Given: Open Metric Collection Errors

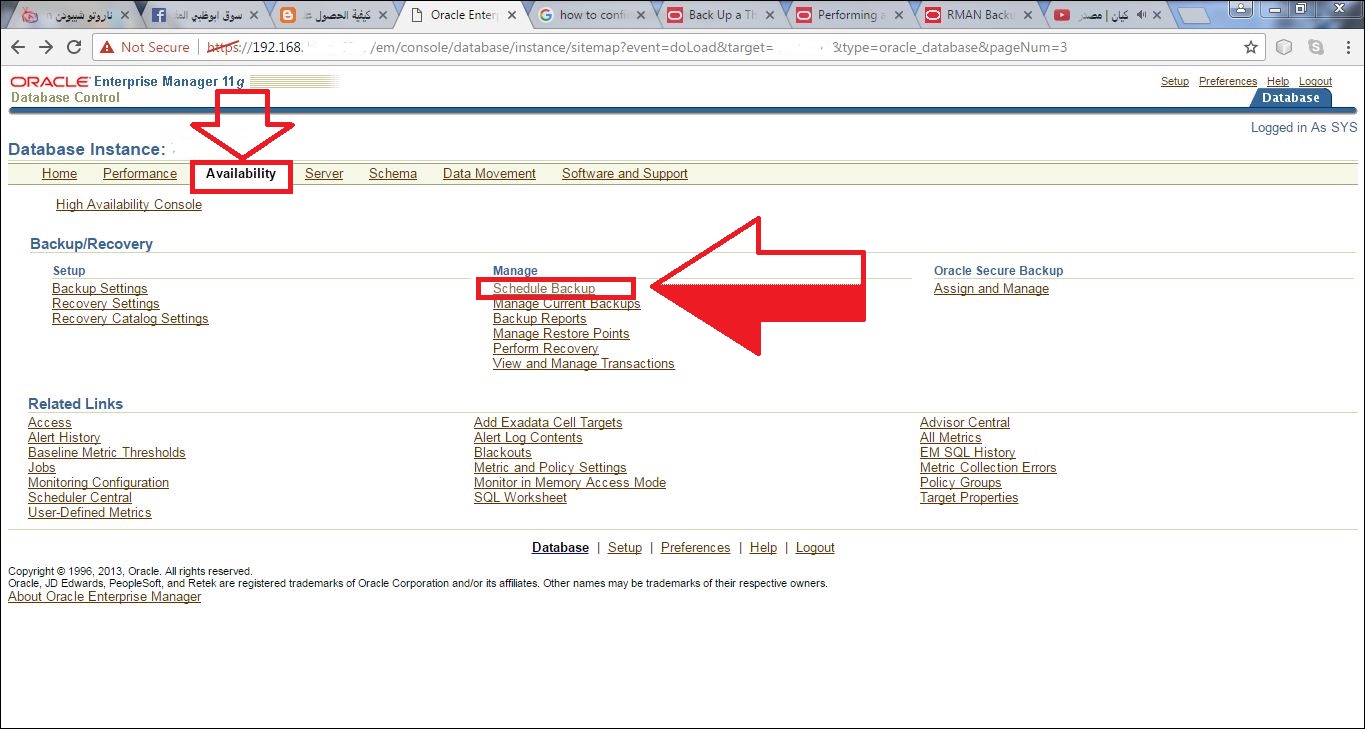Looking at the screenshot, I should point(988,468).
